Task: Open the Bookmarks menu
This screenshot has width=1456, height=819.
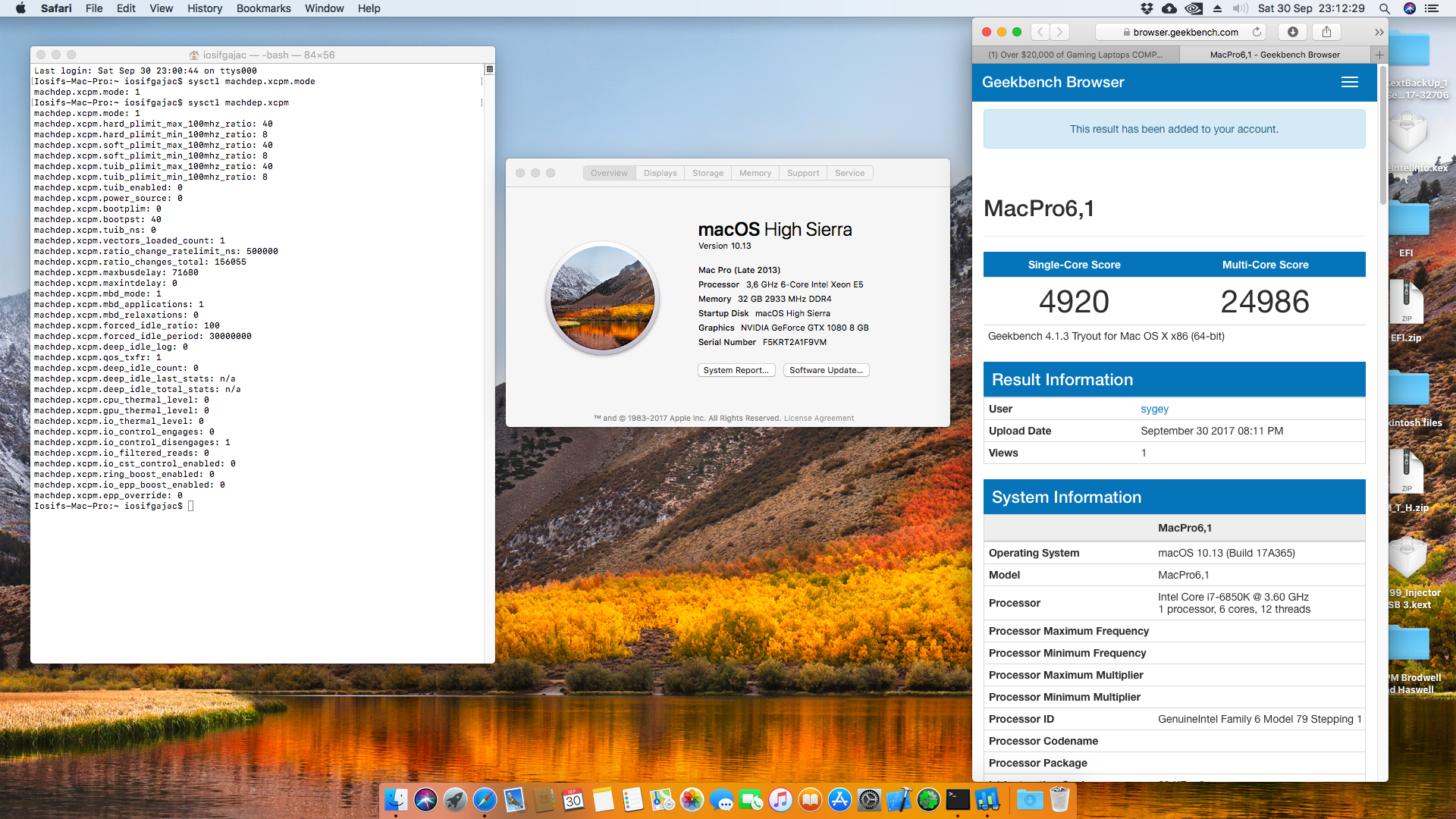Action: tap(263, 8)
